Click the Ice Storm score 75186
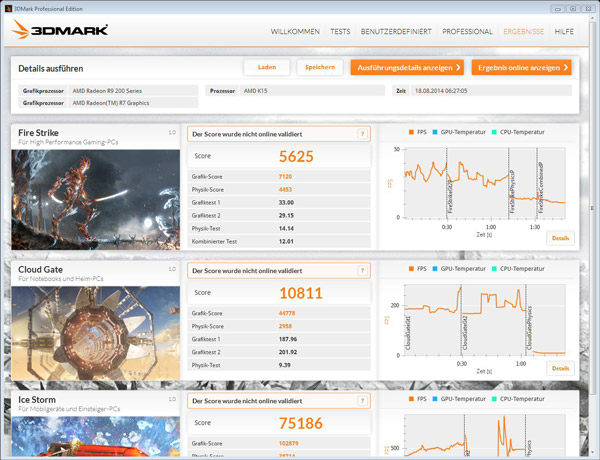The width and height of the screenshot is (600, 460). click(301, 423)
